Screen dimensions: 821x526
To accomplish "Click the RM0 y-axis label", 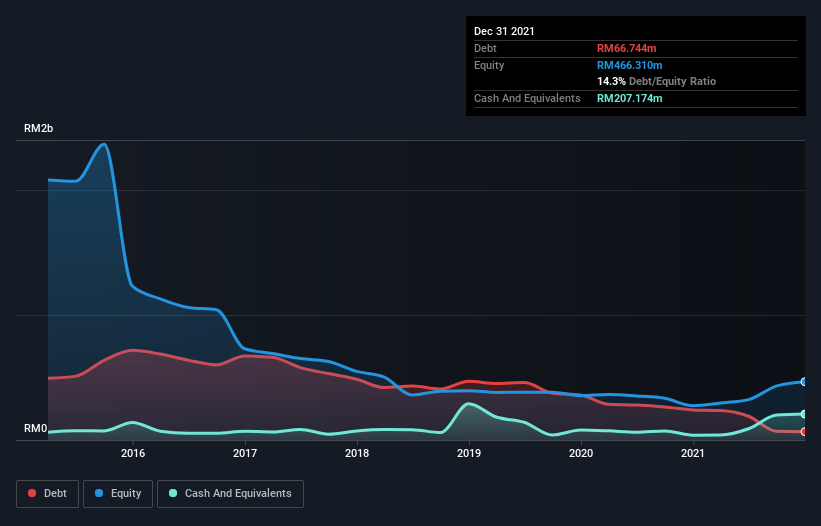I will tap(36, 428).
